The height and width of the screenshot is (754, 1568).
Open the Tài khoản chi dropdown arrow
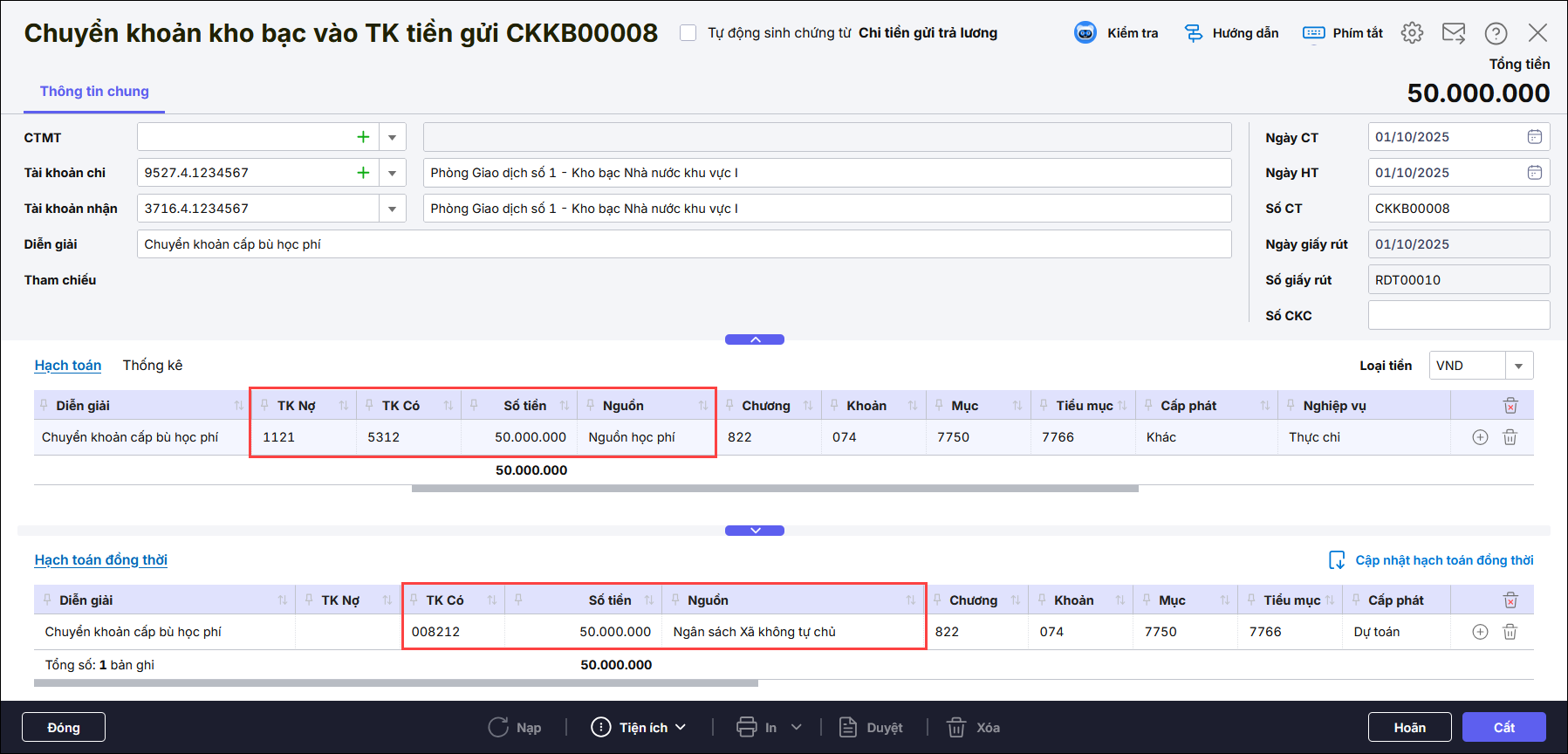point(393,173)
